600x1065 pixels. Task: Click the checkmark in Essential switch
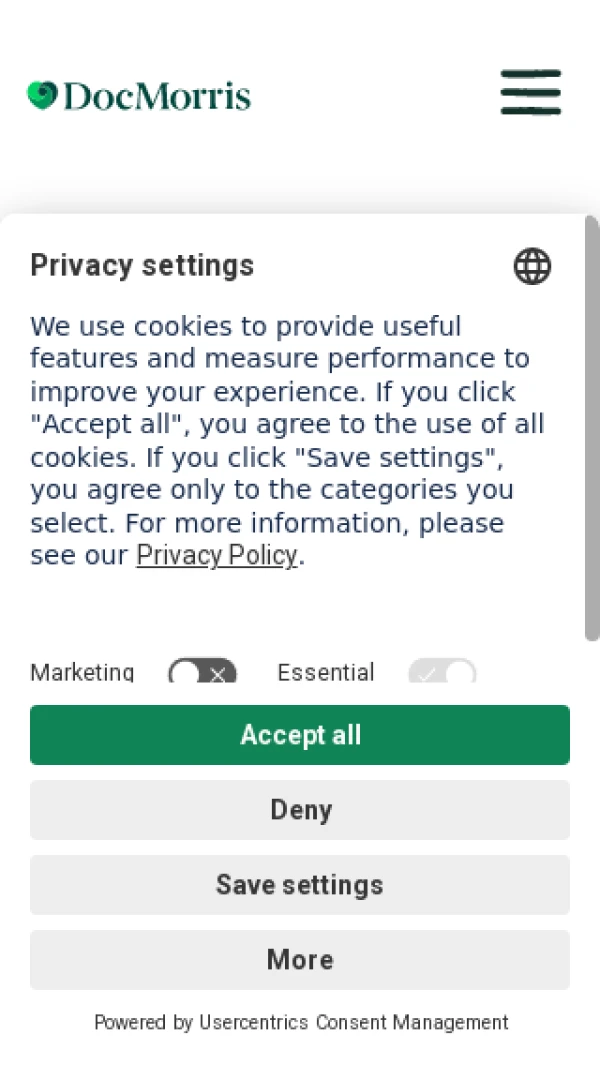tap(427, 675)
